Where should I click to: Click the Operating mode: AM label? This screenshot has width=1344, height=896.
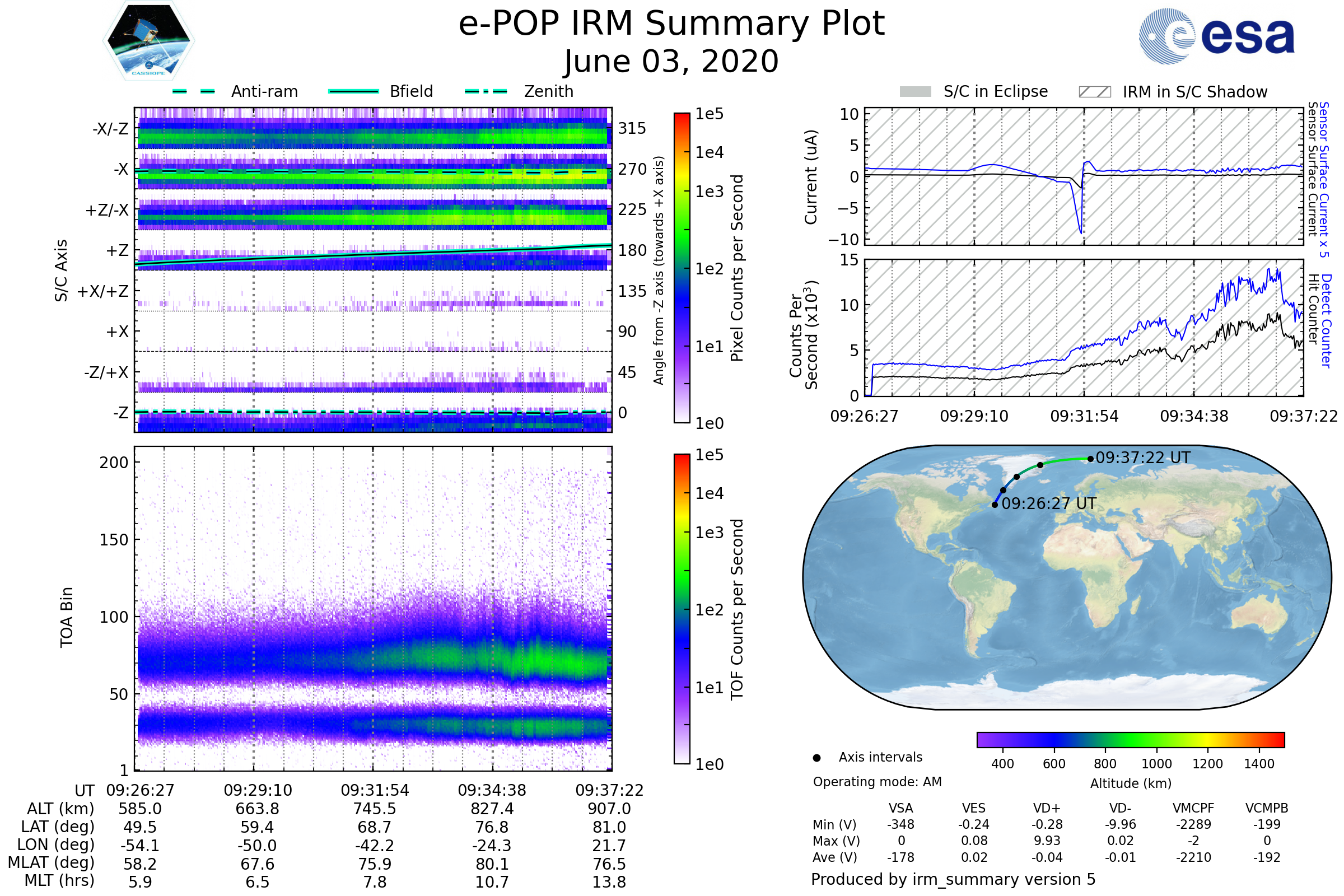pos(877,782)
